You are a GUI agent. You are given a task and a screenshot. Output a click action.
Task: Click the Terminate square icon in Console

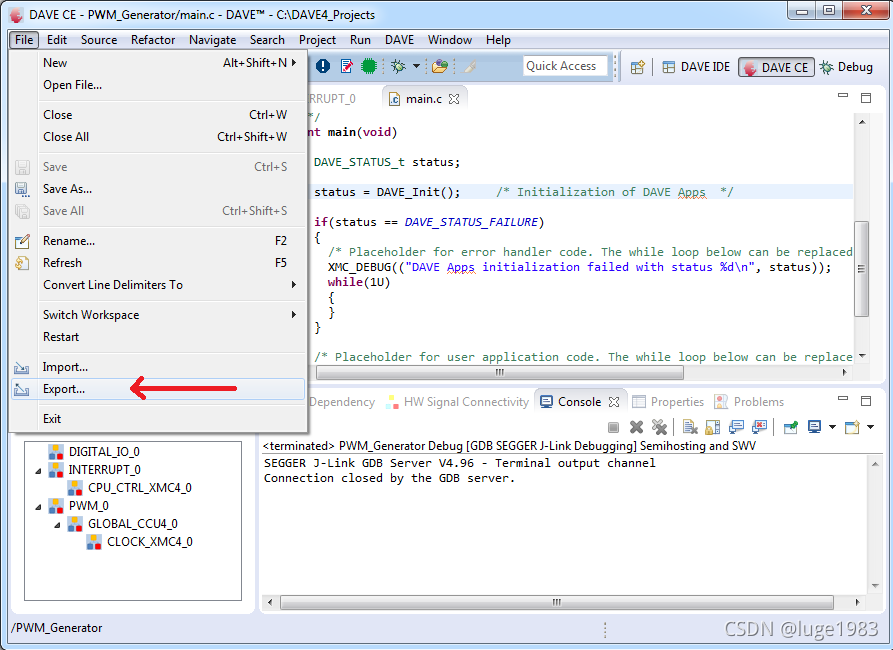(x=613, y=427)
